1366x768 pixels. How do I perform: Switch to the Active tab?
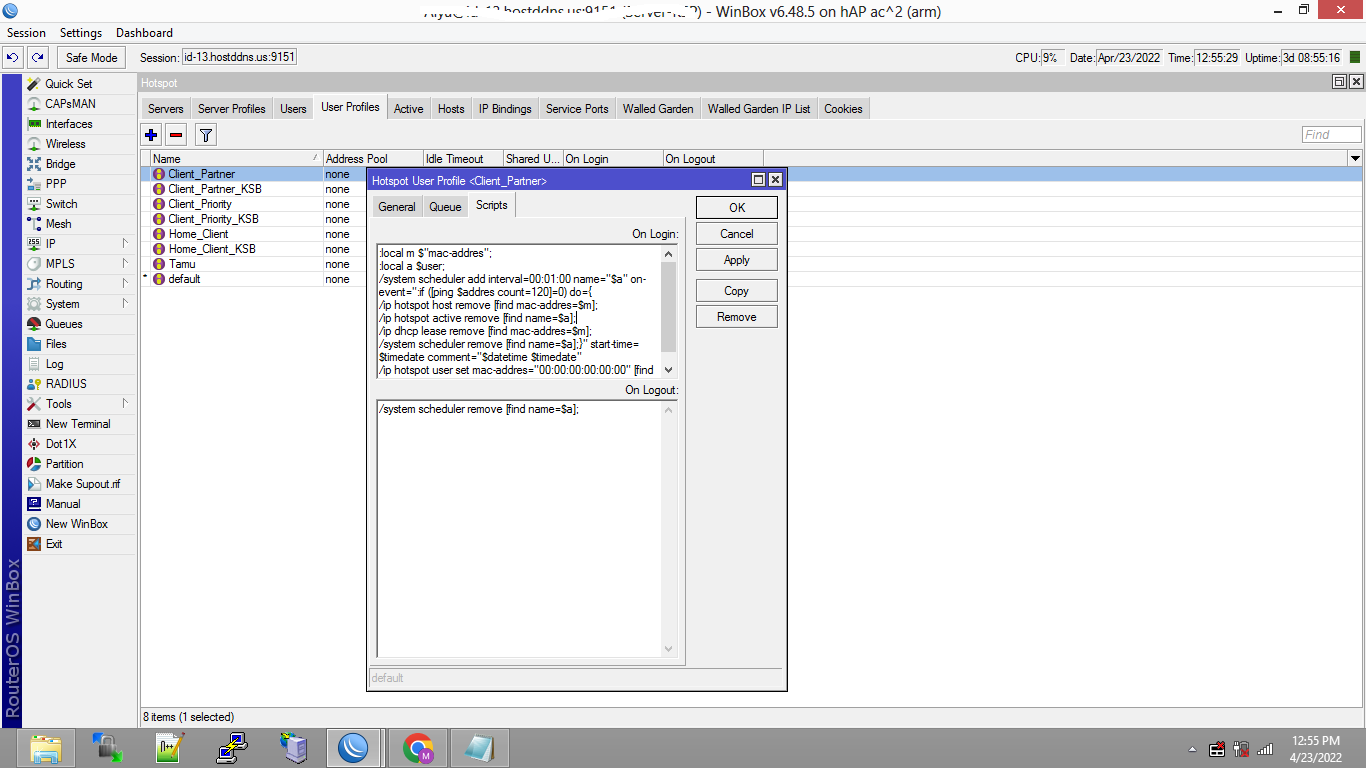(408, 109)
